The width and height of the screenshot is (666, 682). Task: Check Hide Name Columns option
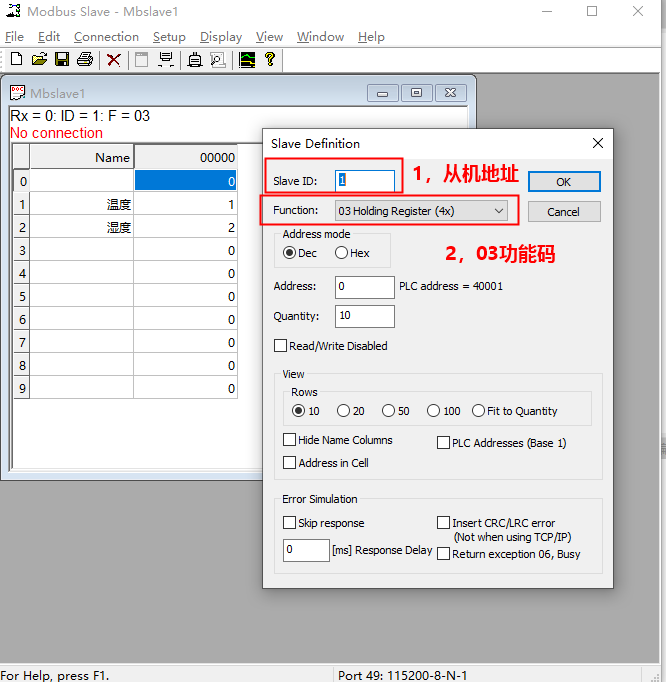pos(289,440)
